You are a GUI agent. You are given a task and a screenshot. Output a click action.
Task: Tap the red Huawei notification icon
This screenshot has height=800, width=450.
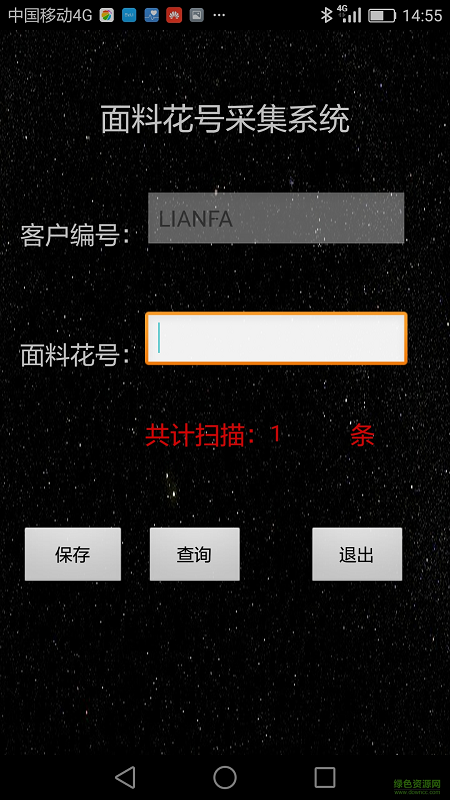(x=174, y=15)
